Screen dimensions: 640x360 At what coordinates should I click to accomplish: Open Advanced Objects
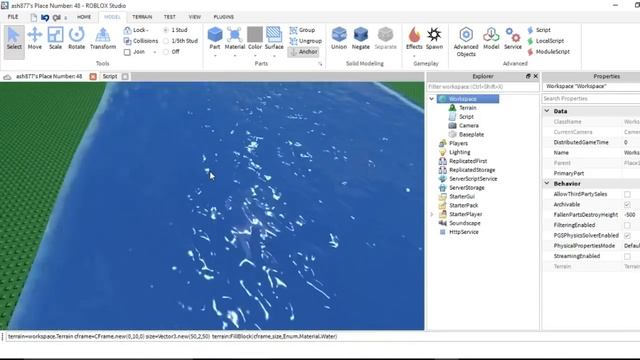(x=466, y=42)
